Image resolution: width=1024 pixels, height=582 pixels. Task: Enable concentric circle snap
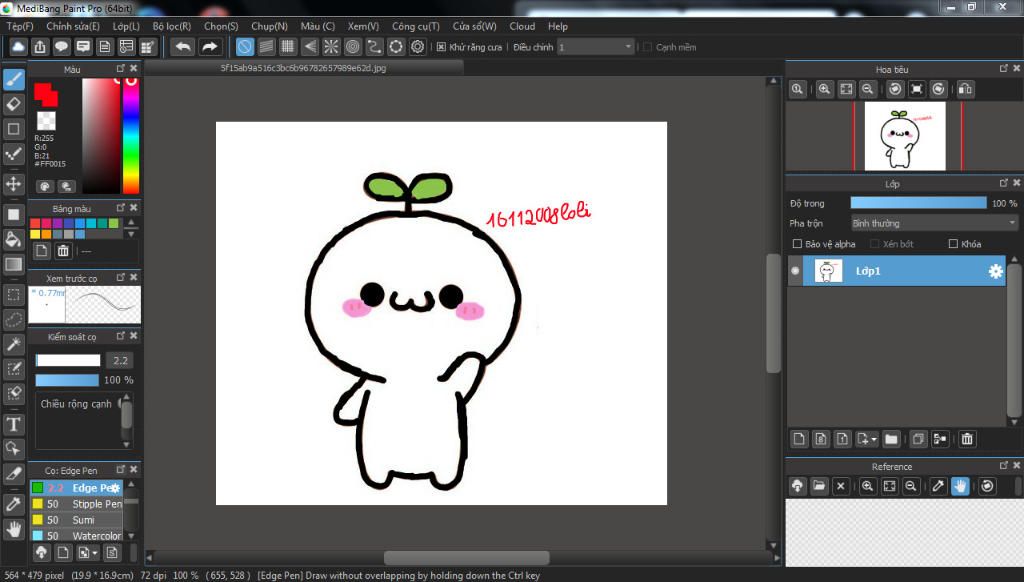[353, 47]
